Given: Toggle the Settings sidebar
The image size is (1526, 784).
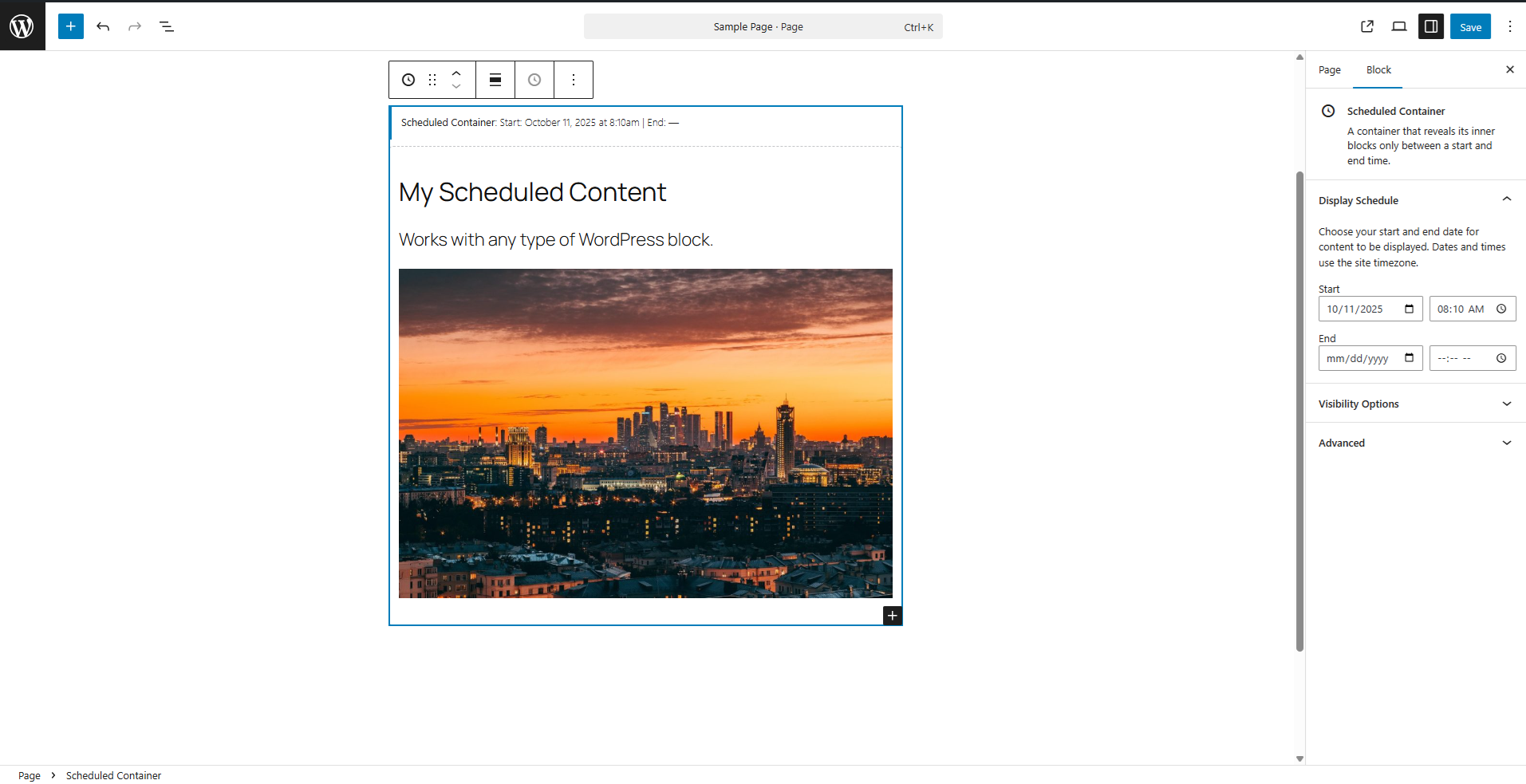Looking at the screenshot, I should point(1430,26).
